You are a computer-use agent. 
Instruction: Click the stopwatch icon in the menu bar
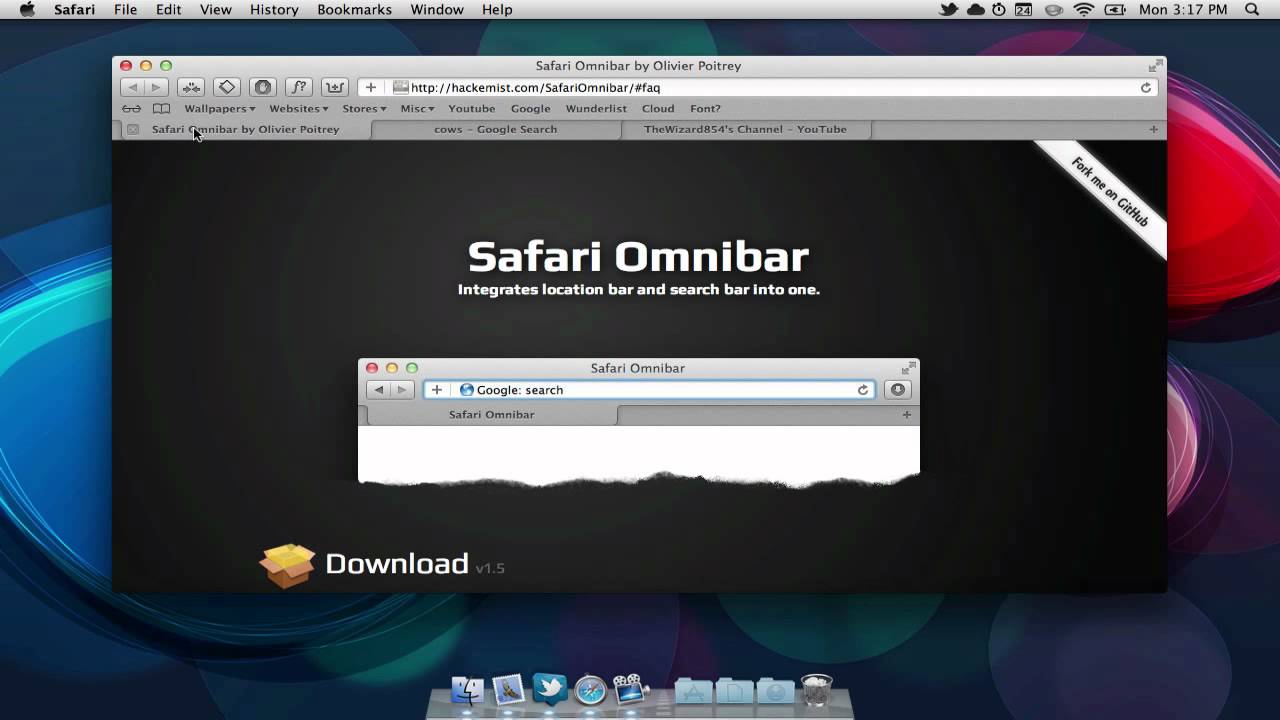pyautogui.click(x=999, y=9)
